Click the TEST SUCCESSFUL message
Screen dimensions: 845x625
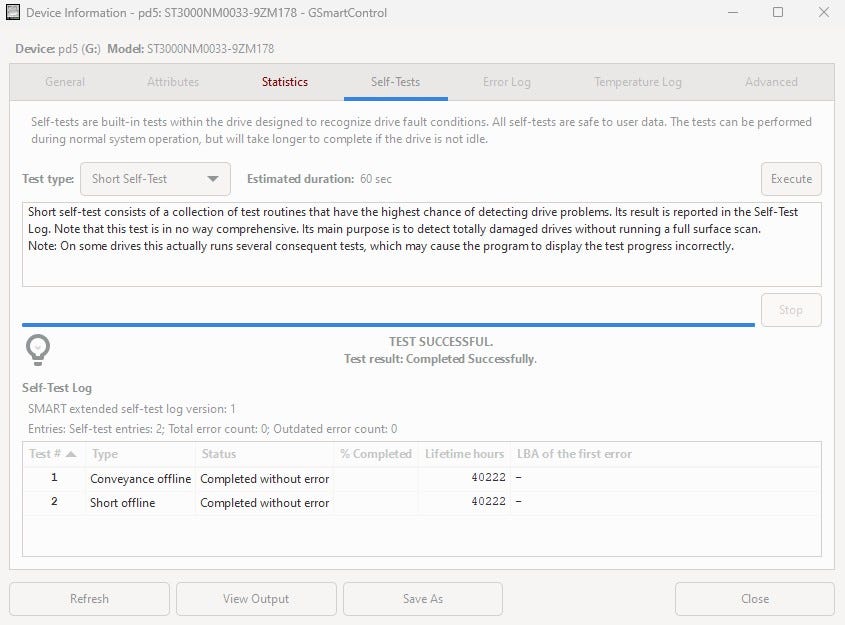coord(441,342)
